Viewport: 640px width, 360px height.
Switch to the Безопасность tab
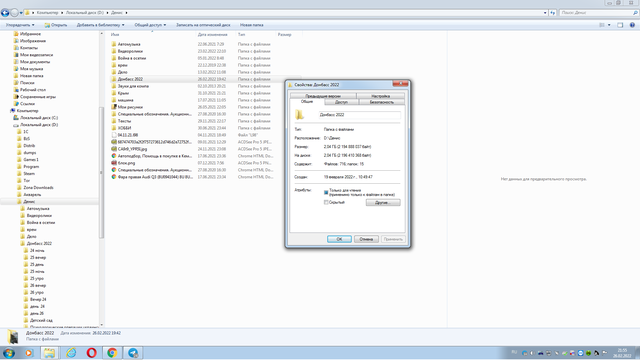pos(382,102)
